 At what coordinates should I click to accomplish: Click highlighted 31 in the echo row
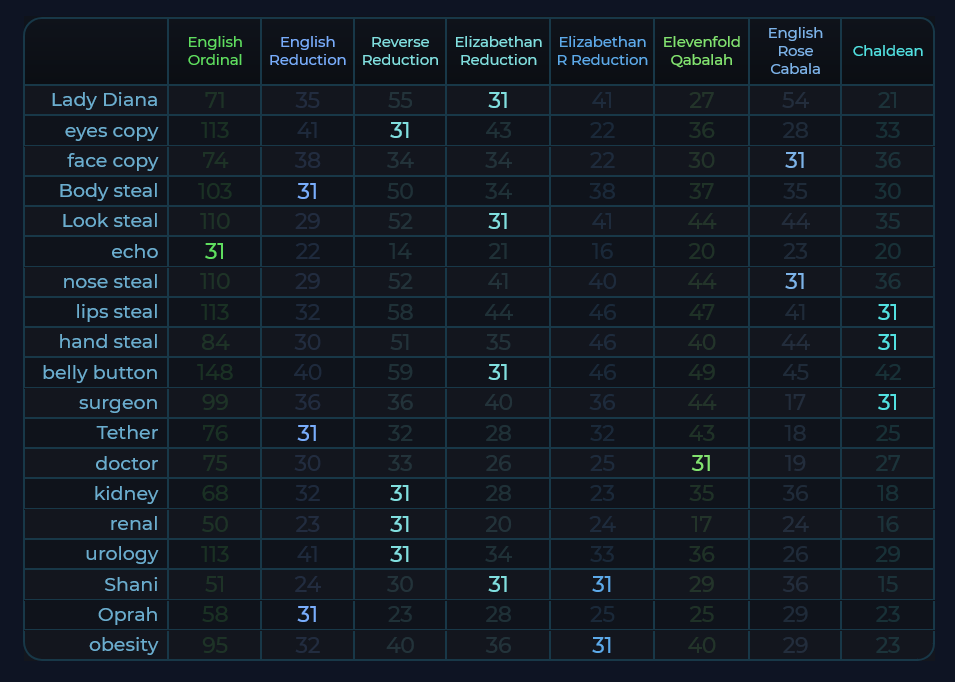pos(215,252)
